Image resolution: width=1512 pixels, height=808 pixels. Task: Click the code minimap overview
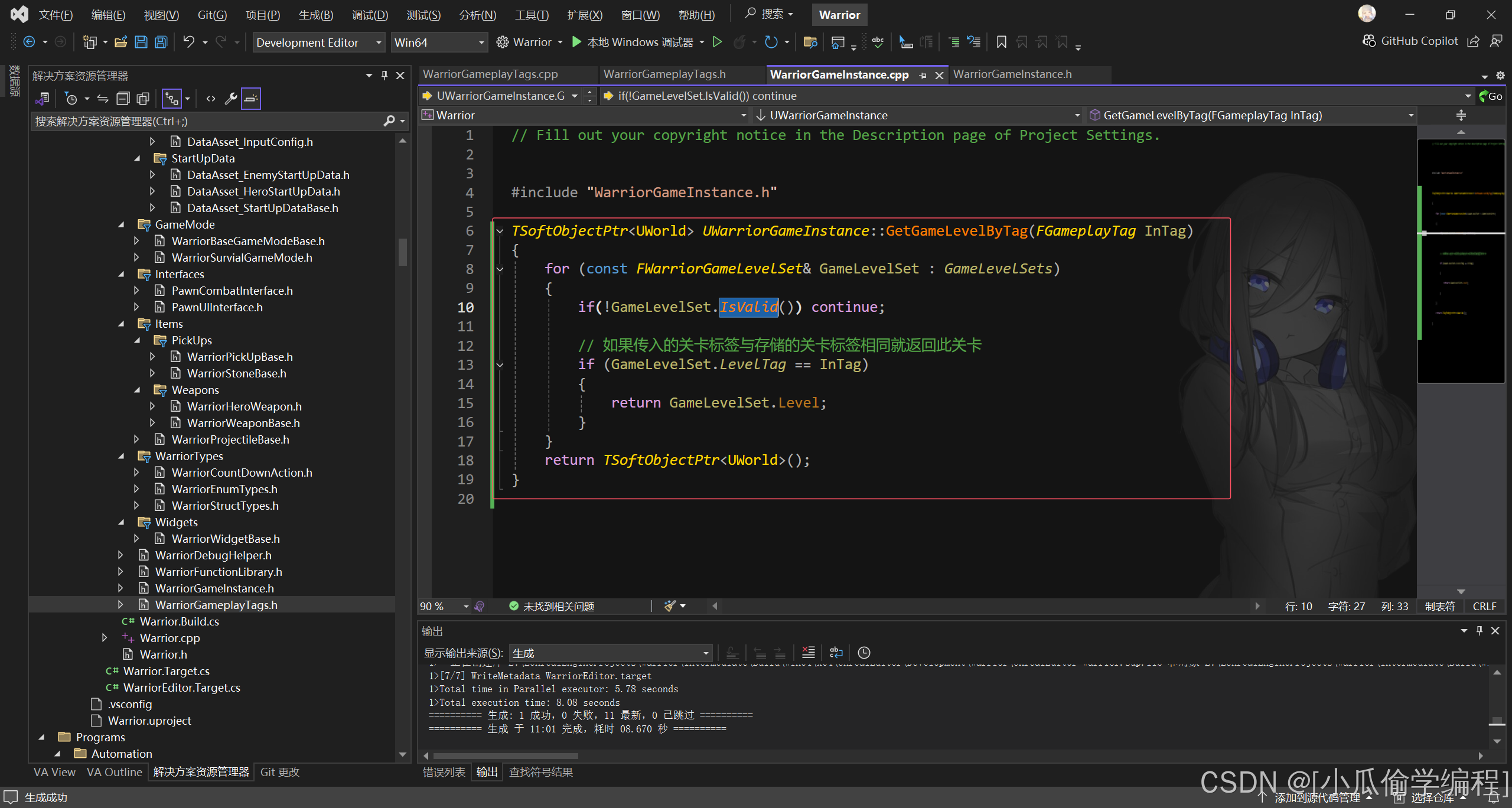coord(1460,260)
